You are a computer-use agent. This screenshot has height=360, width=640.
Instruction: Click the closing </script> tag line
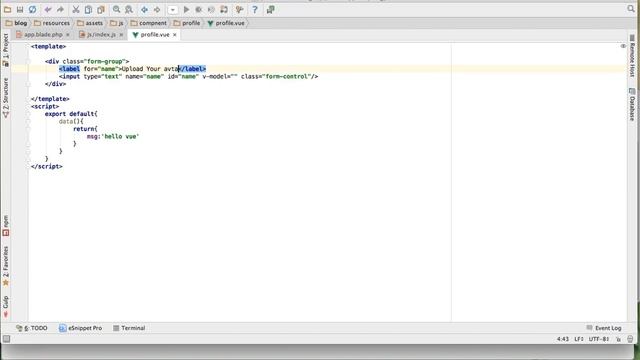coord(47,167)
